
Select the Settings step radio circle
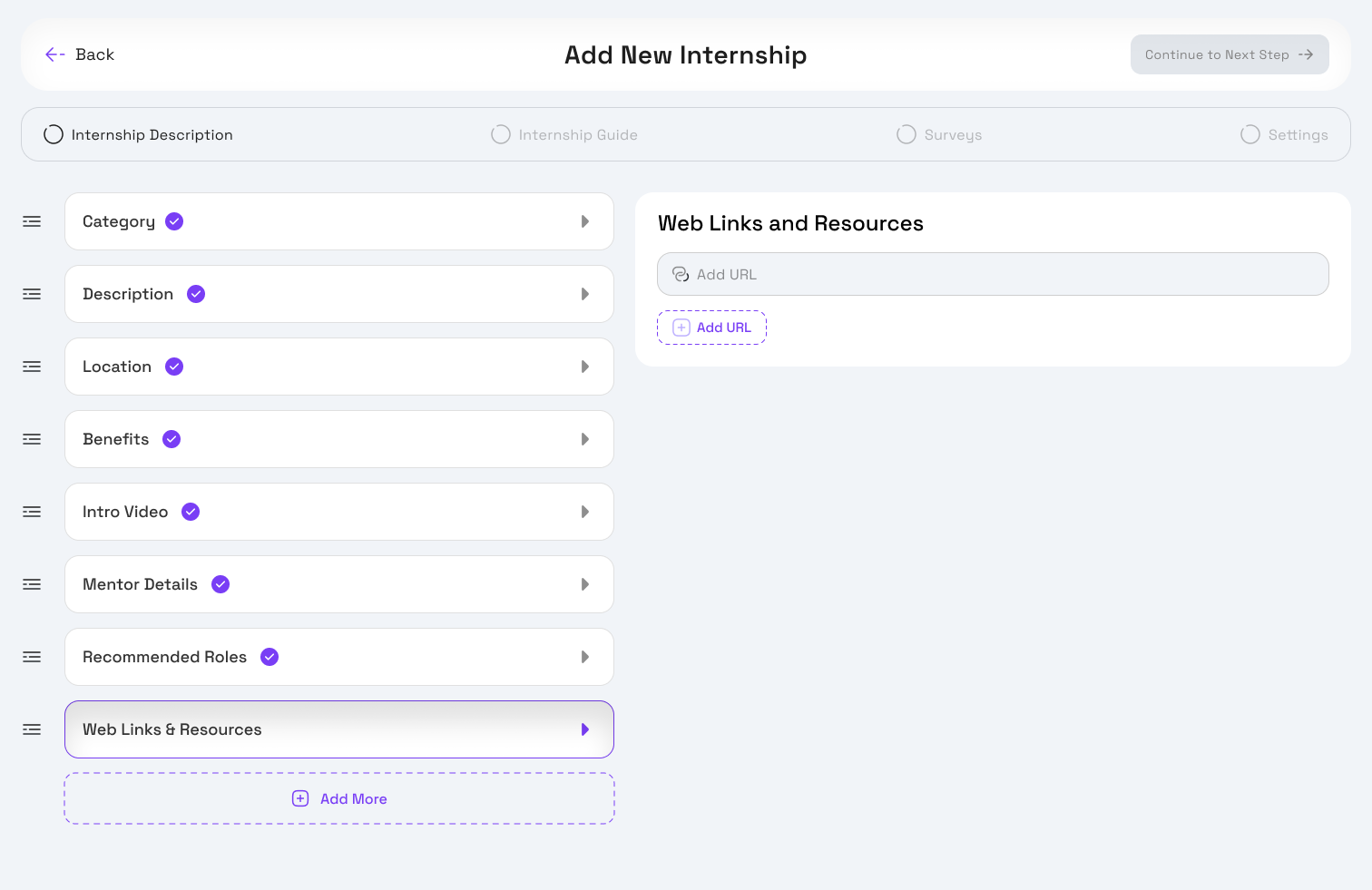click(1250, 134)
